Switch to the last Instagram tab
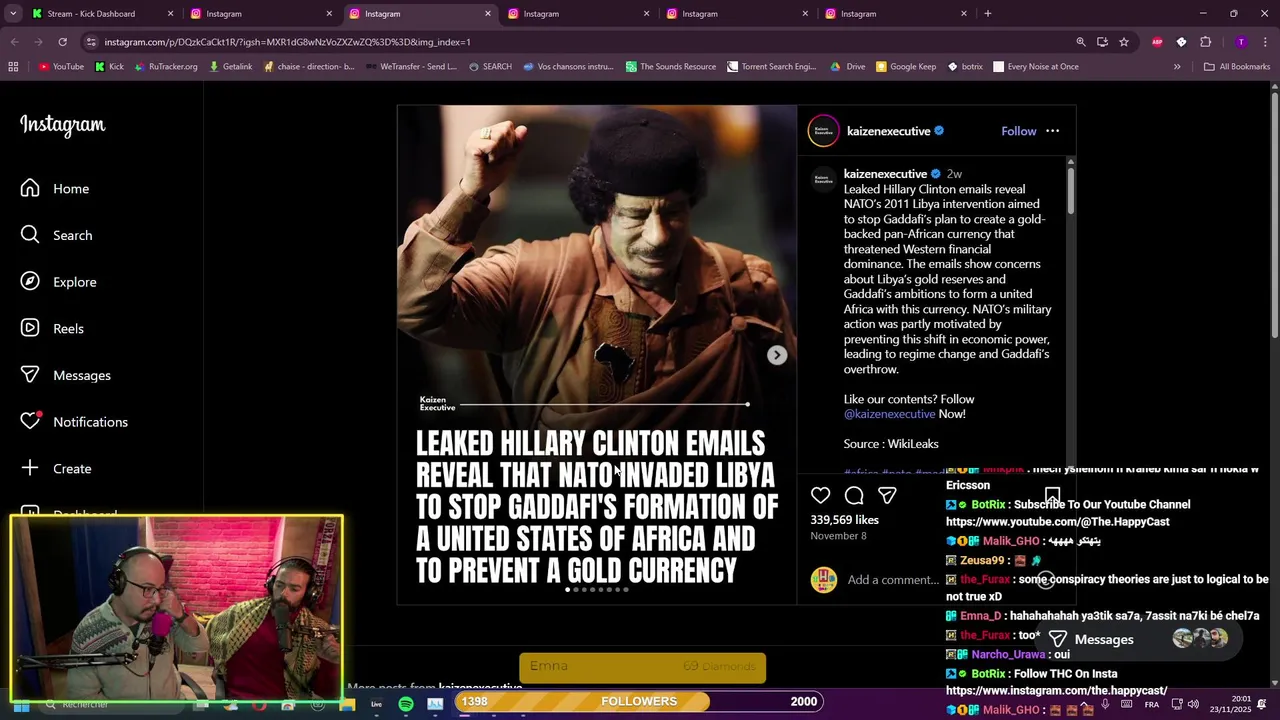 (x=896, y=14)
